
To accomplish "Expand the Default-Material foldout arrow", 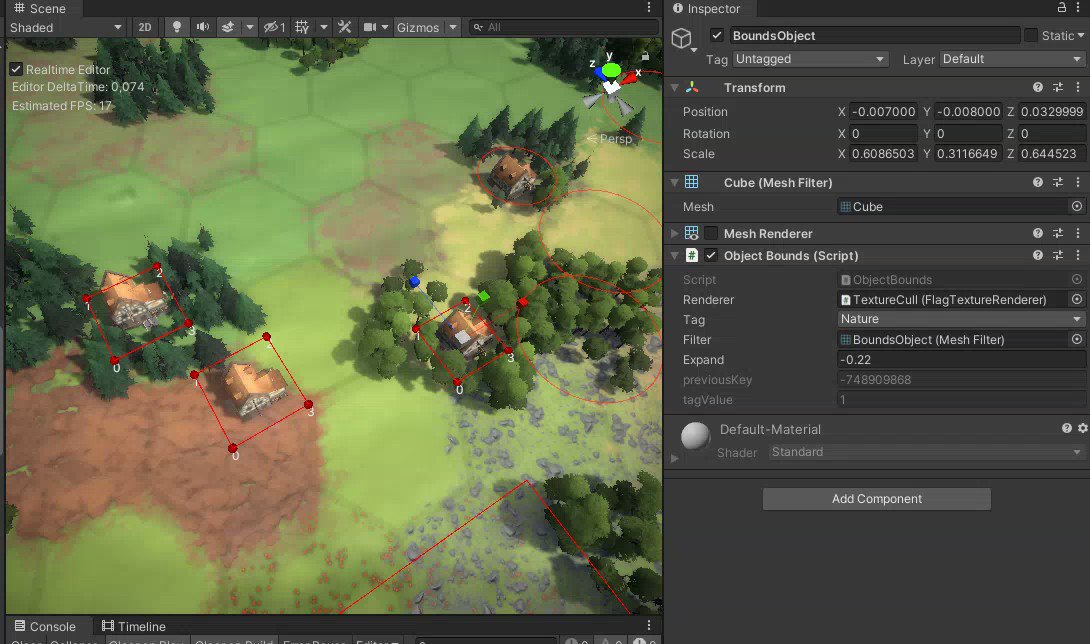I will (674, 458).
